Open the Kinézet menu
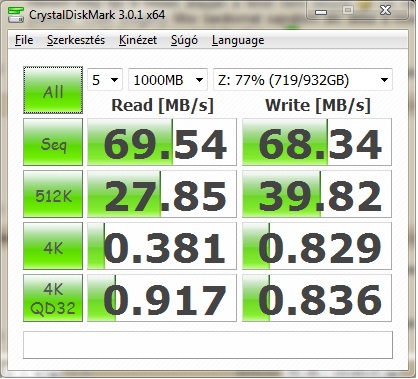 [x=138, y=40]
